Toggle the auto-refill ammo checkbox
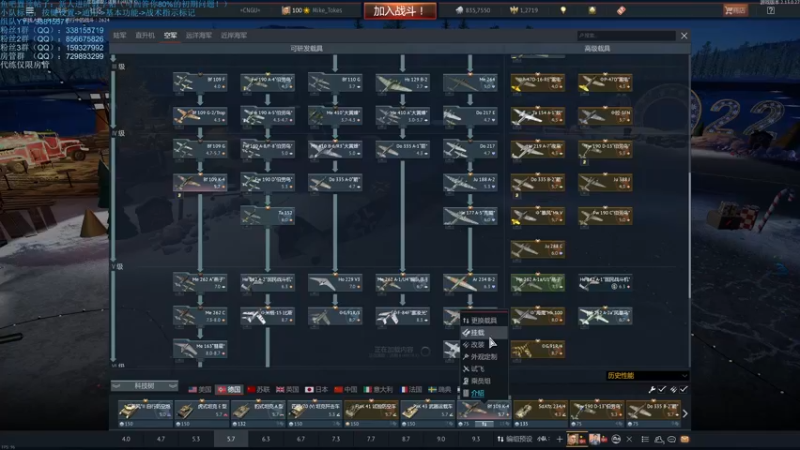Viewport: 800px width, 450px height. [684, 389]
